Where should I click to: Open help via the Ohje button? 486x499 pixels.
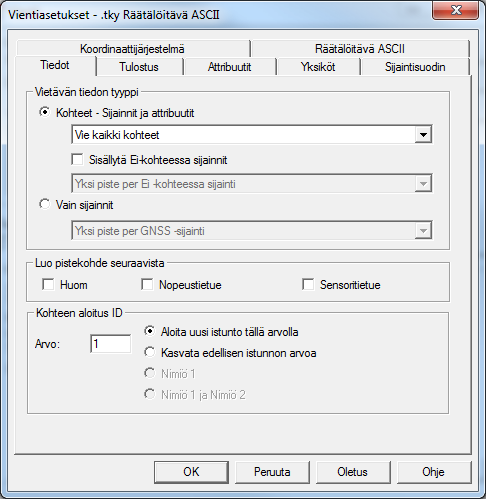[434, 472]
